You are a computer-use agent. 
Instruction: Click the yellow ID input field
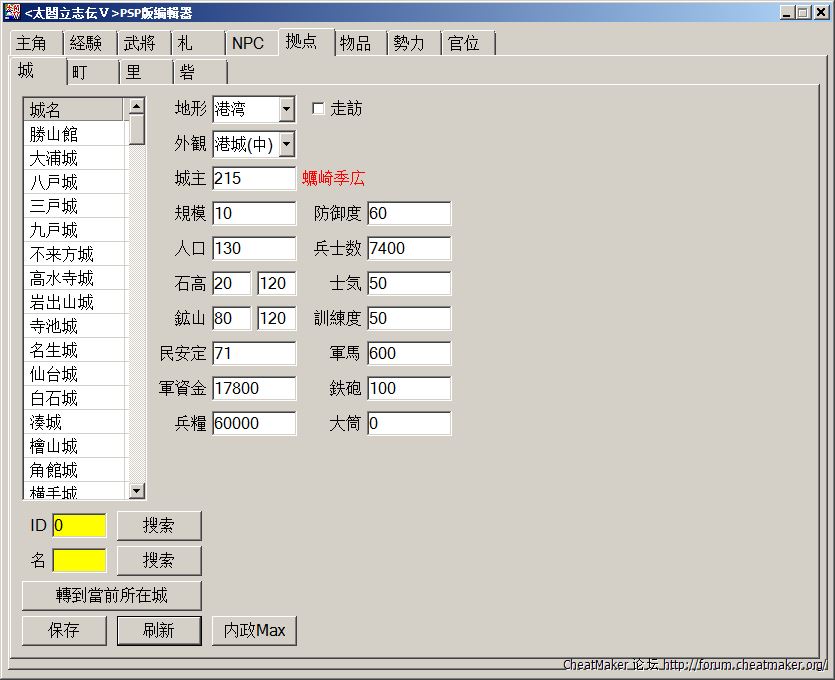79,525
